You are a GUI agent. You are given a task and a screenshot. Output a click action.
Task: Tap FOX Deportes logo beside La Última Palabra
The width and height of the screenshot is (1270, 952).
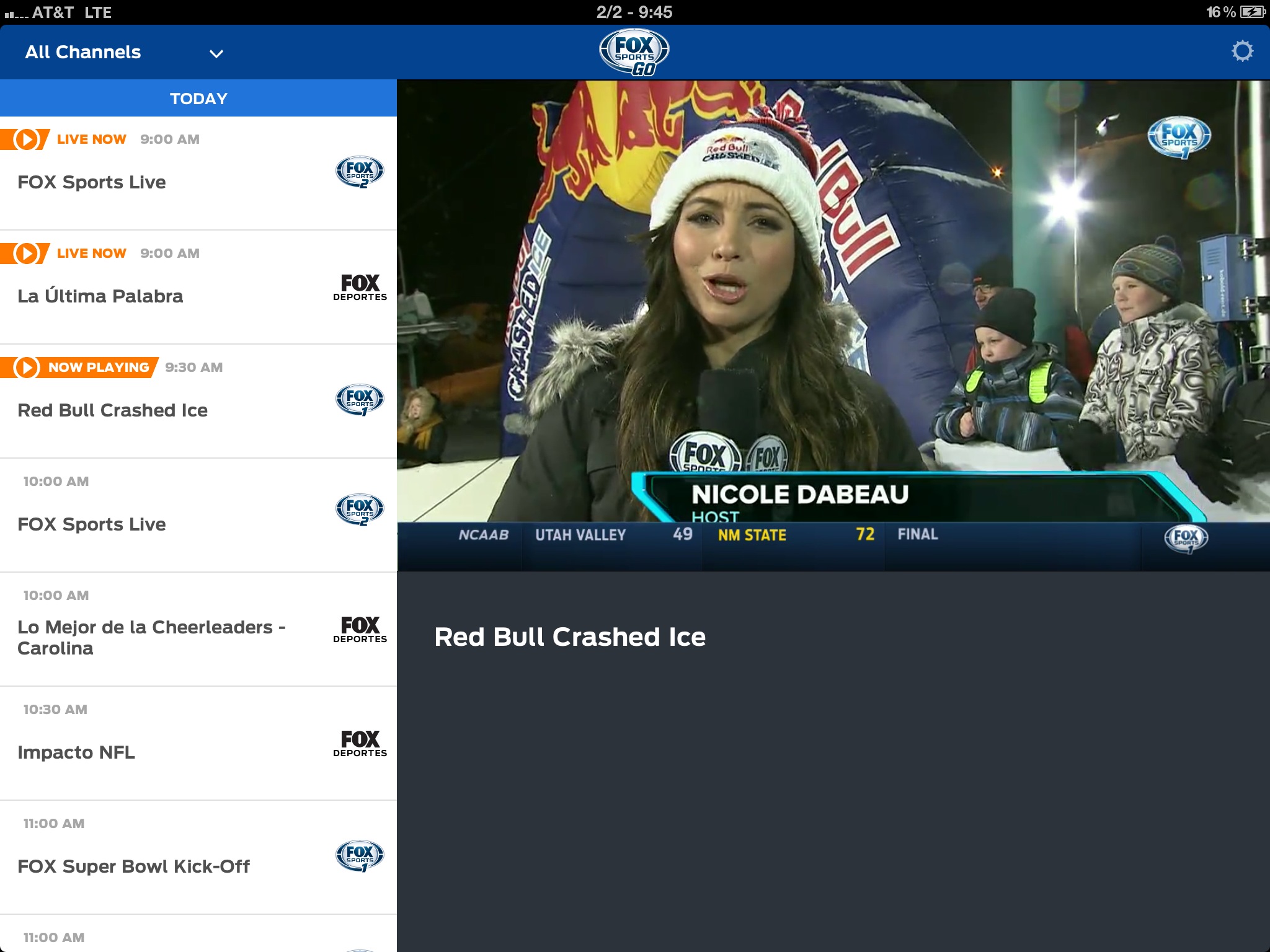tap(360, 288)
